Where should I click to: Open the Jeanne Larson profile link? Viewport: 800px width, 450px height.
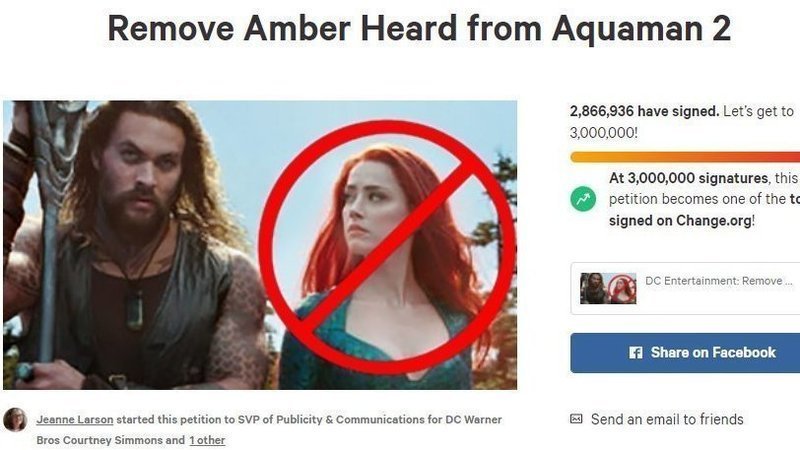coord(75,419)
